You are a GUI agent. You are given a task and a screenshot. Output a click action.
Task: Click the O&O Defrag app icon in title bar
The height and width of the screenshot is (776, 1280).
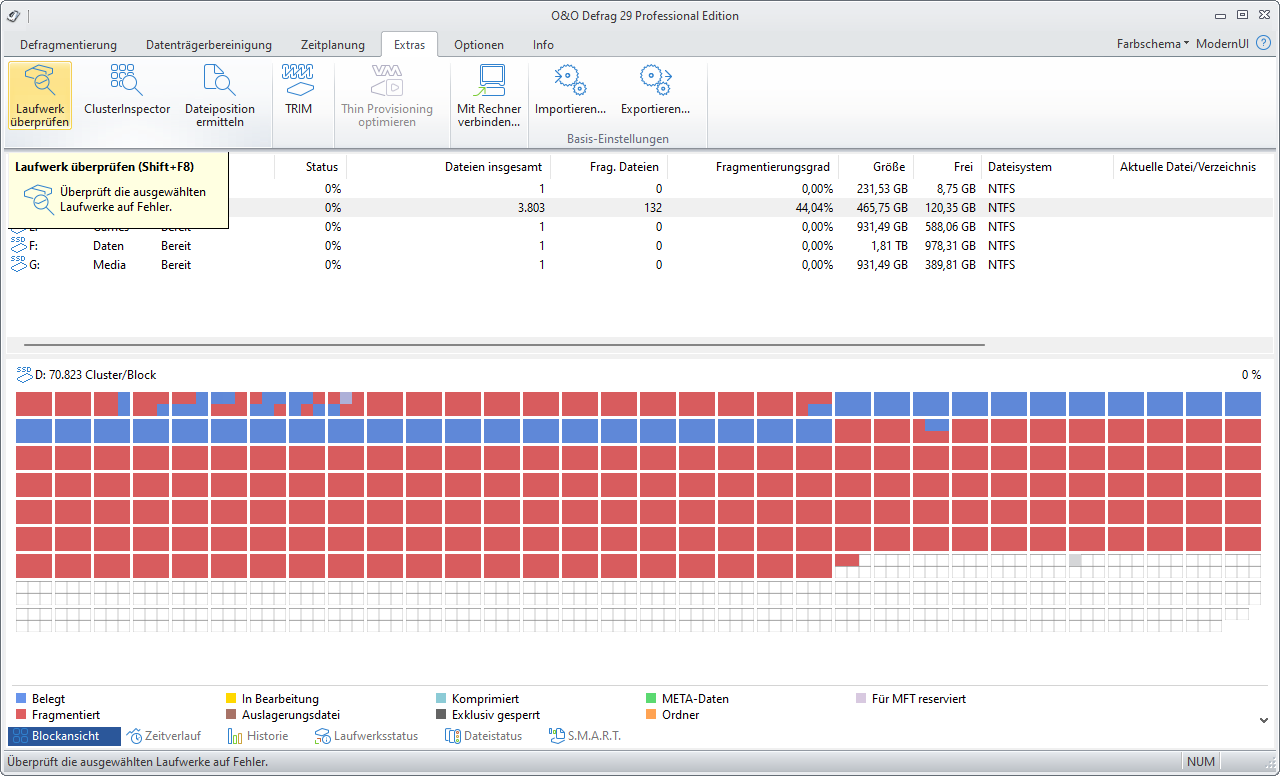[14, 15]
